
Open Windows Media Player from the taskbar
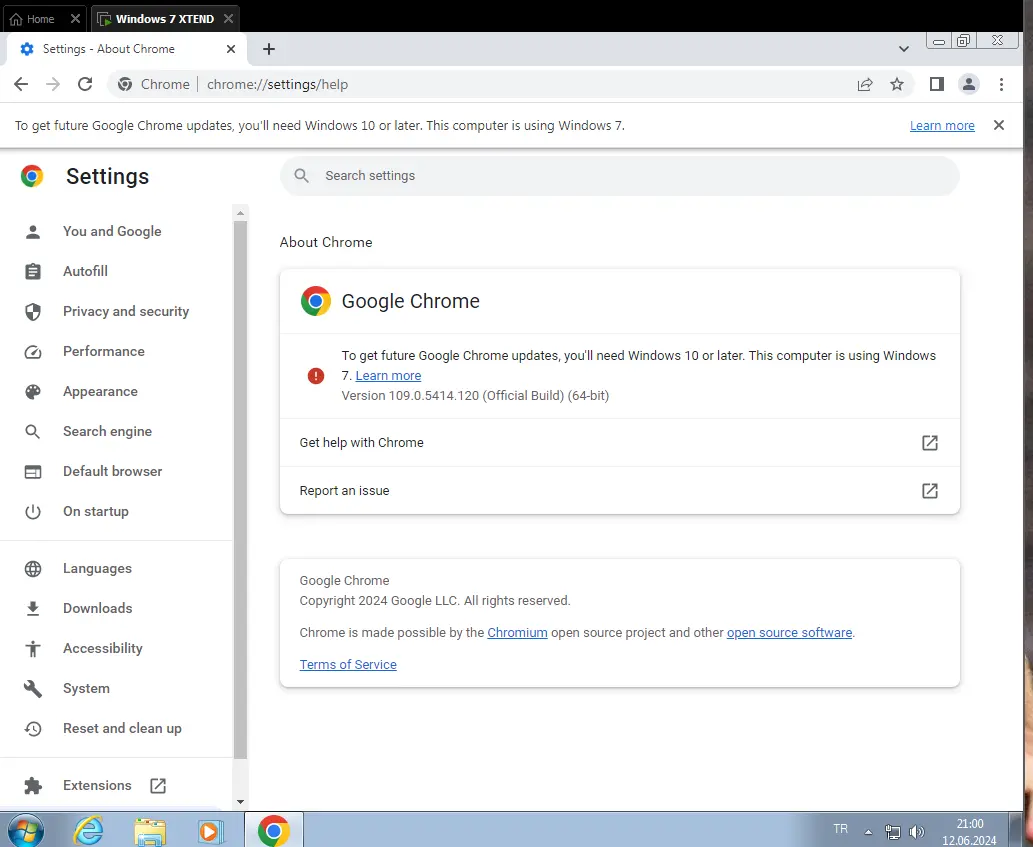pos(211,831)
